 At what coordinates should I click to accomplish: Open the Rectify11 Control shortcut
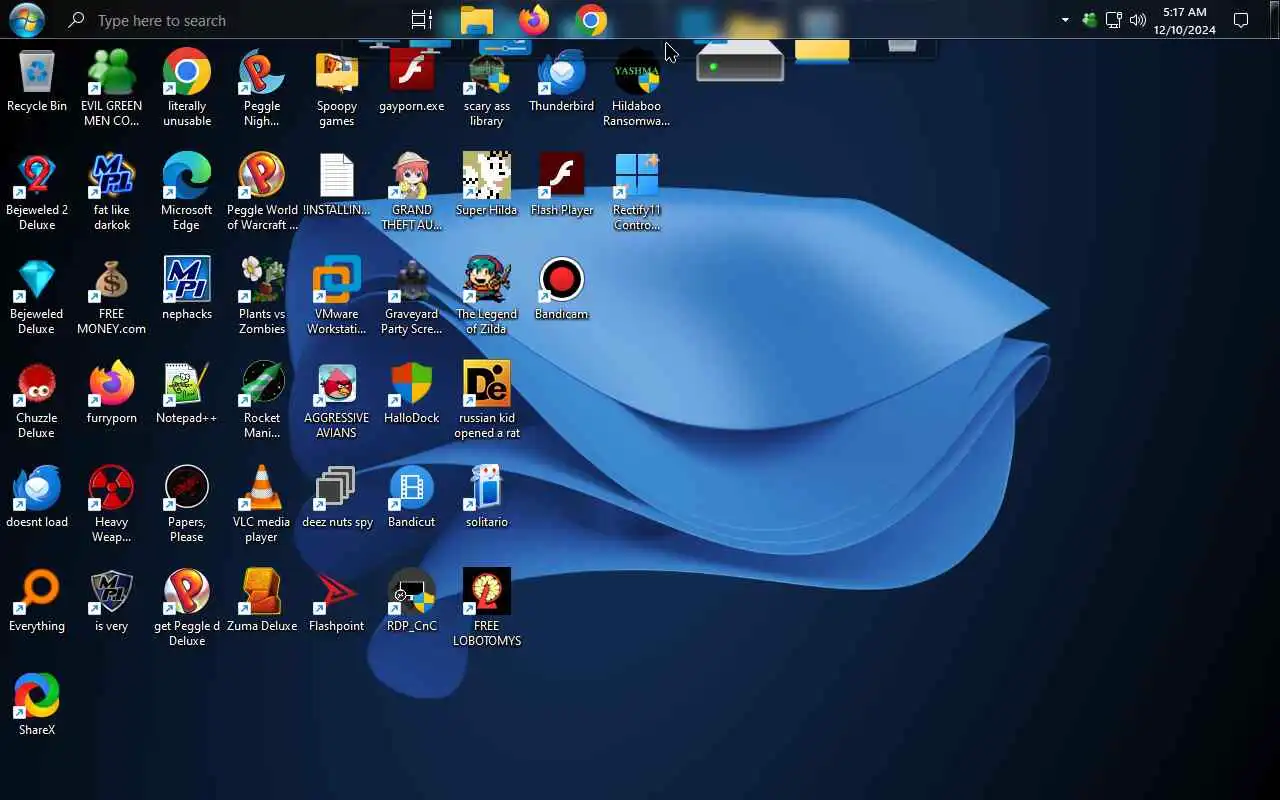click(x=637, y=192)
